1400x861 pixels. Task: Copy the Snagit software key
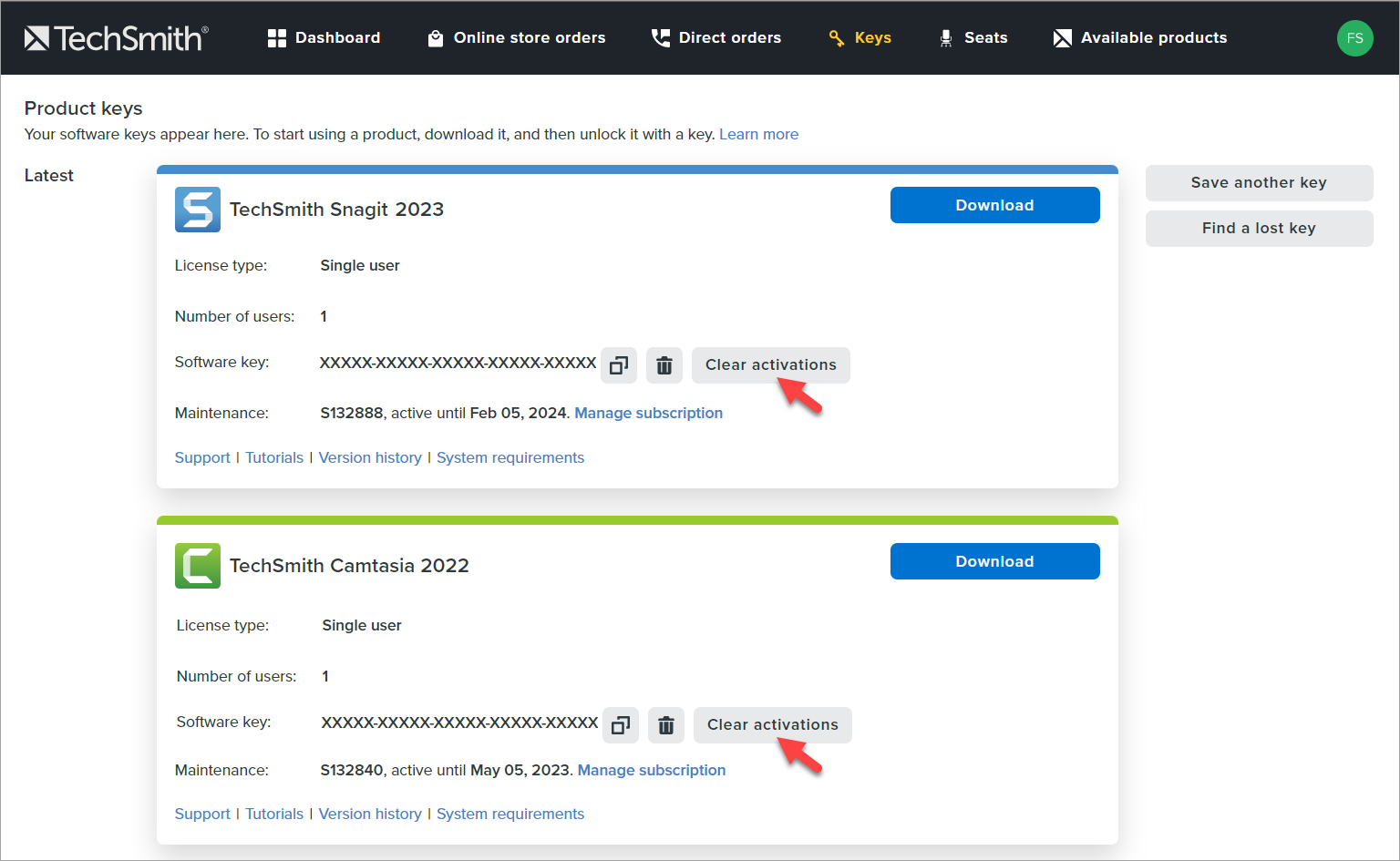click(619, 364)
